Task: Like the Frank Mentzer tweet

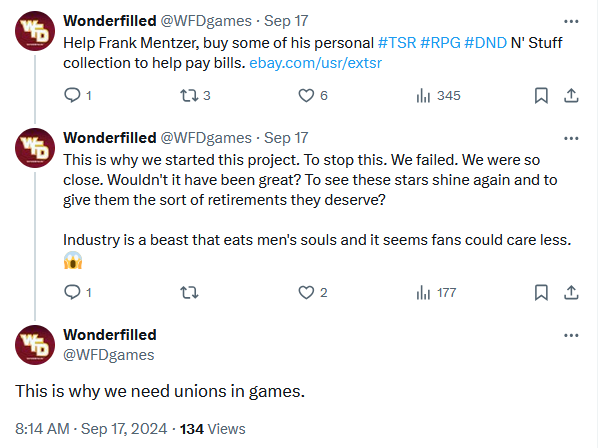Action: [307, 96]
